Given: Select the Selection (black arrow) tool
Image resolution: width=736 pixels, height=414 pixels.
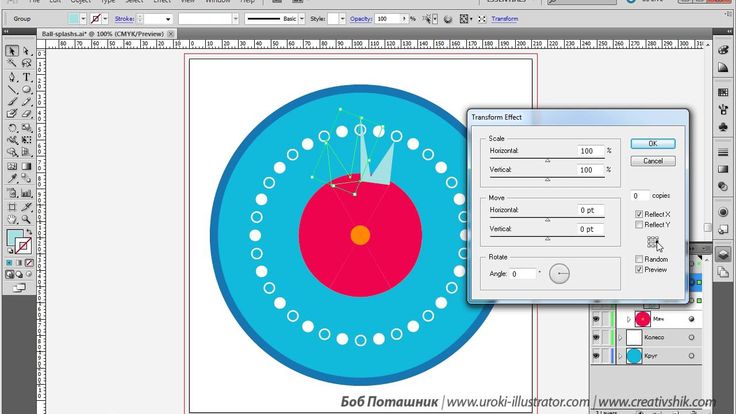Looking at the screenshot, I should (x=12, y=51).
